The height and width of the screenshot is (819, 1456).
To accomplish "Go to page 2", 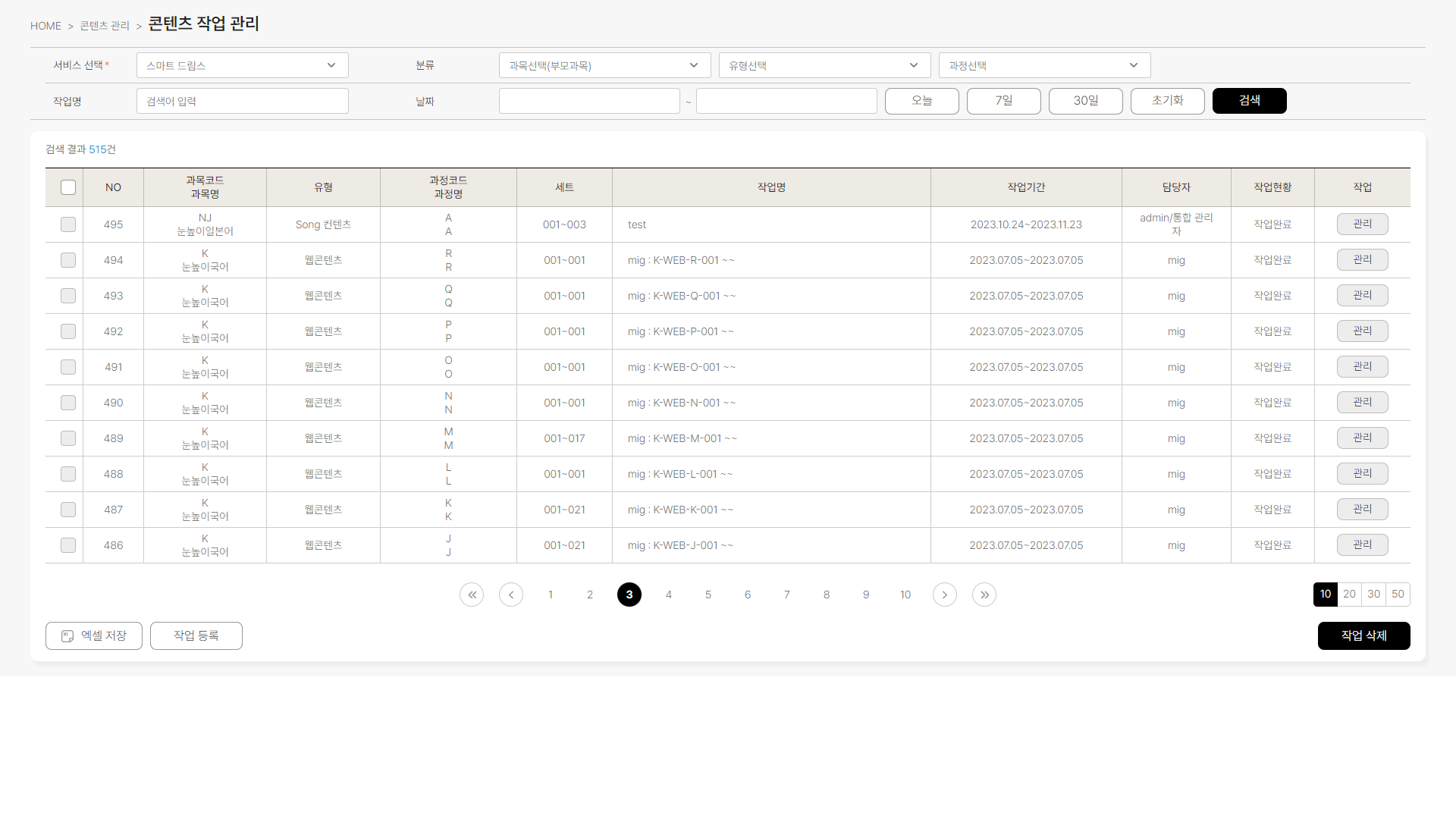I will pos(590,595).
